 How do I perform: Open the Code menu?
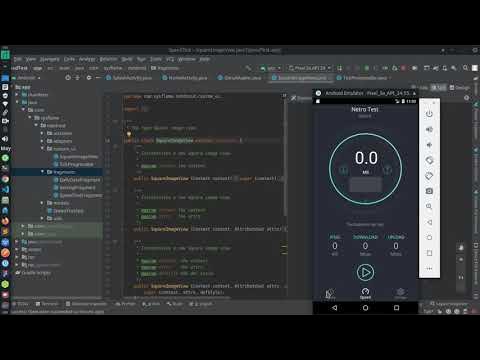click(x=69, y=59)
